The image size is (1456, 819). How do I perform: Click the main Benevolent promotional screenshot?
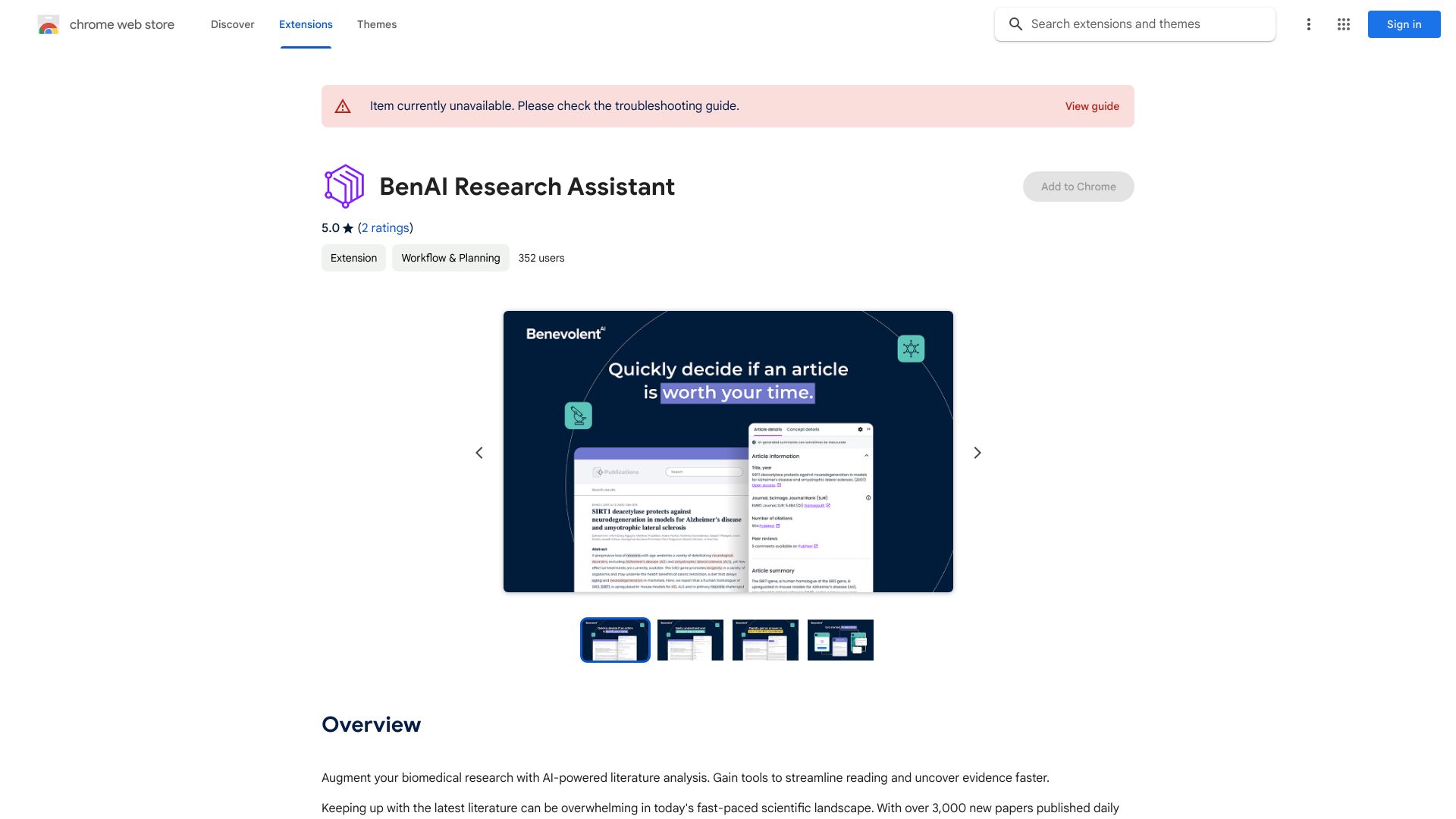[x=728, y=451]
